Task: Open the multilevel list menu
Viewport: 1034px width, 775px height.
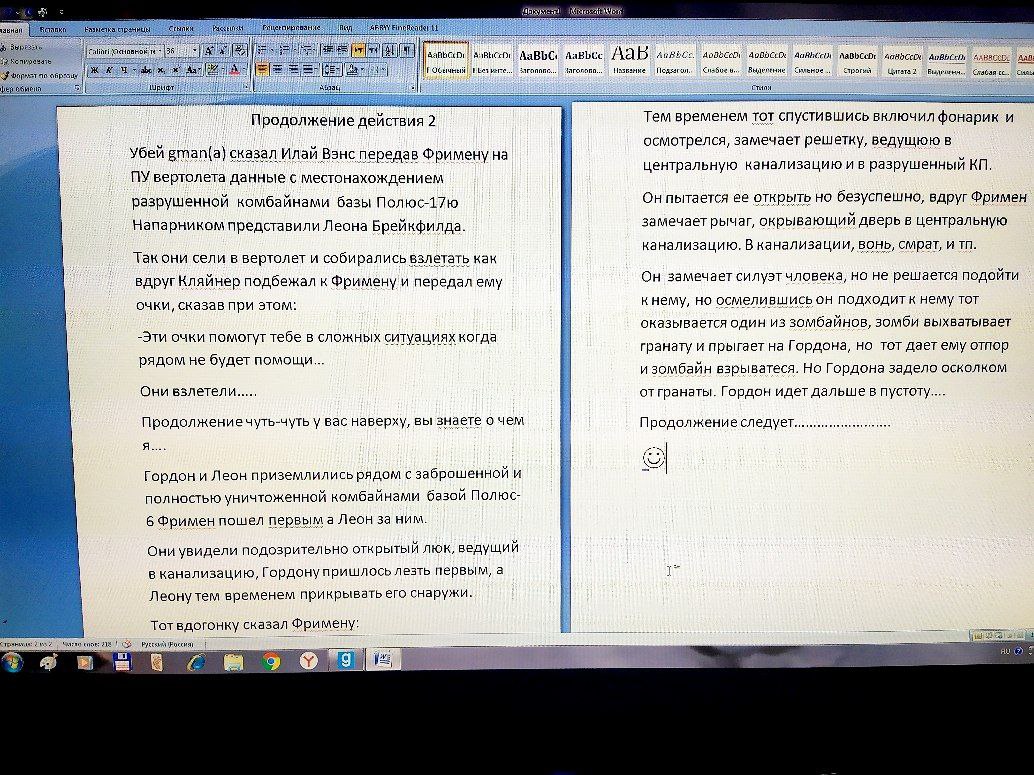Action: coord(307,50)
